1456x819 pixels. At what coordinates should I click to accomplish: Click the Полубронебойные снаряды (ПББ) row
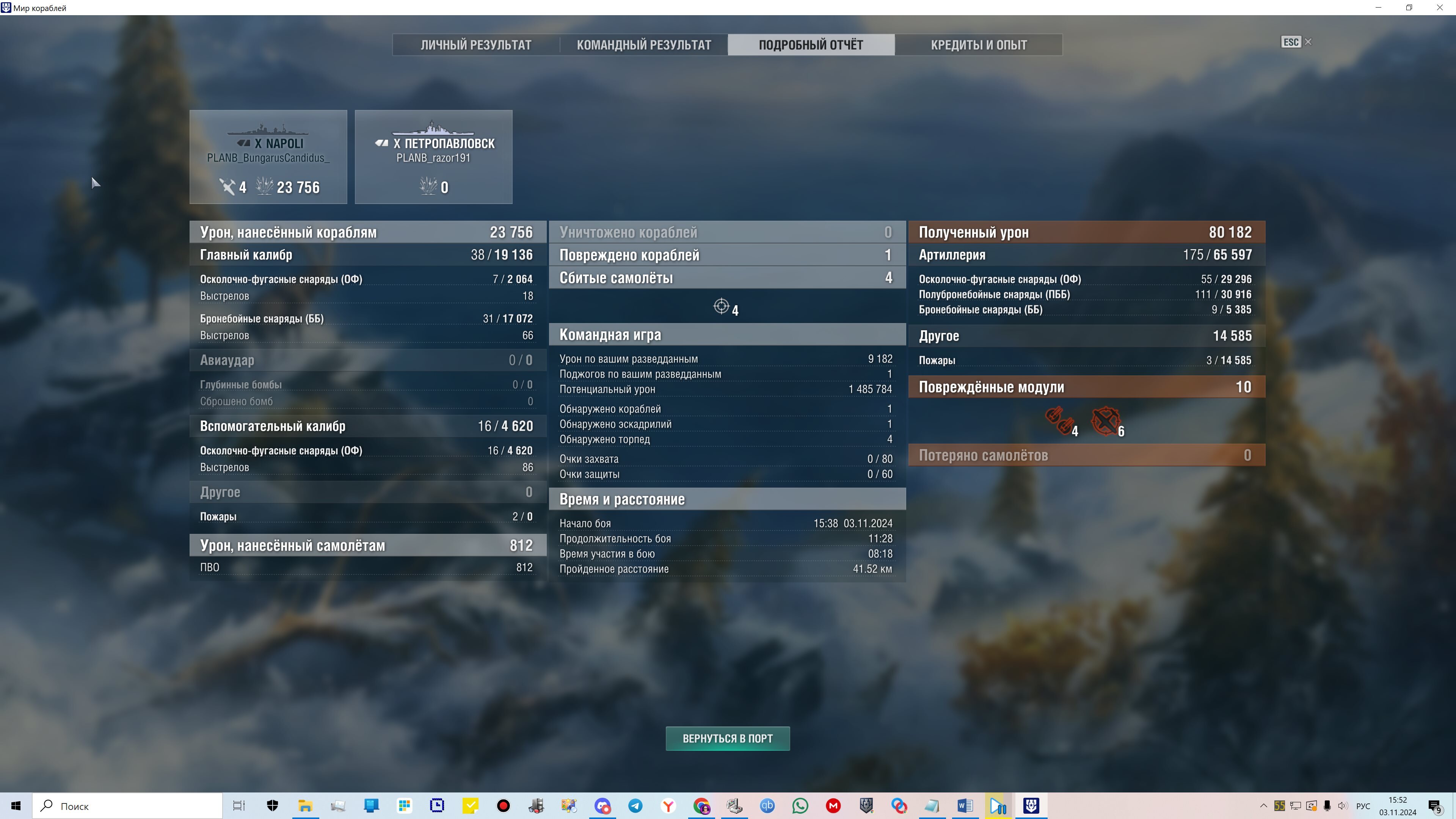pos(1085,295)
